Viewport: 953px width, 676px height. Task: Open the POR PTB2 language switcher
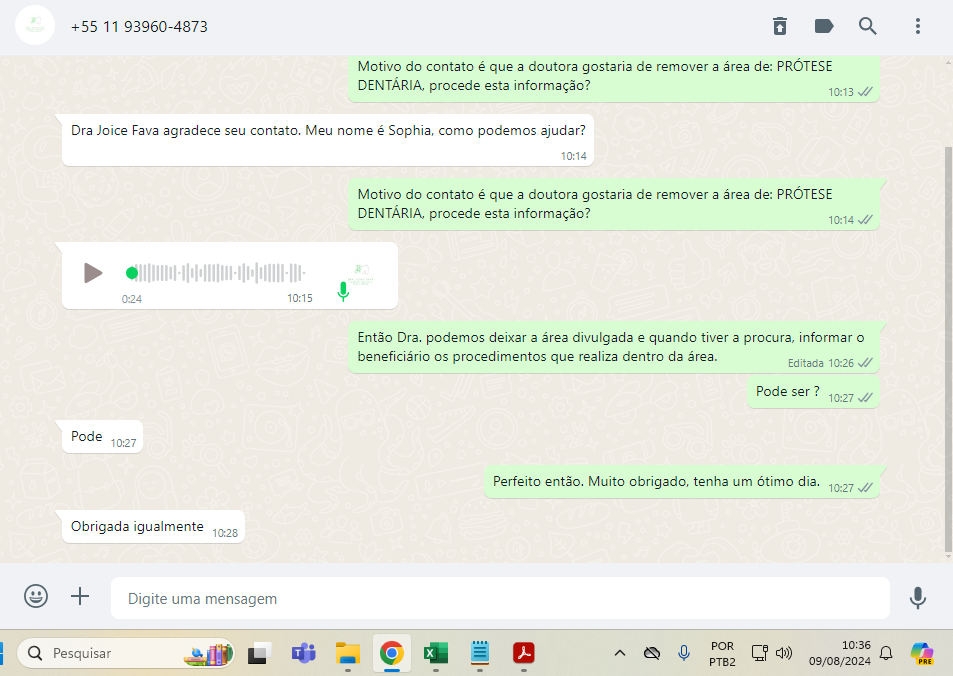pos(722,654)
